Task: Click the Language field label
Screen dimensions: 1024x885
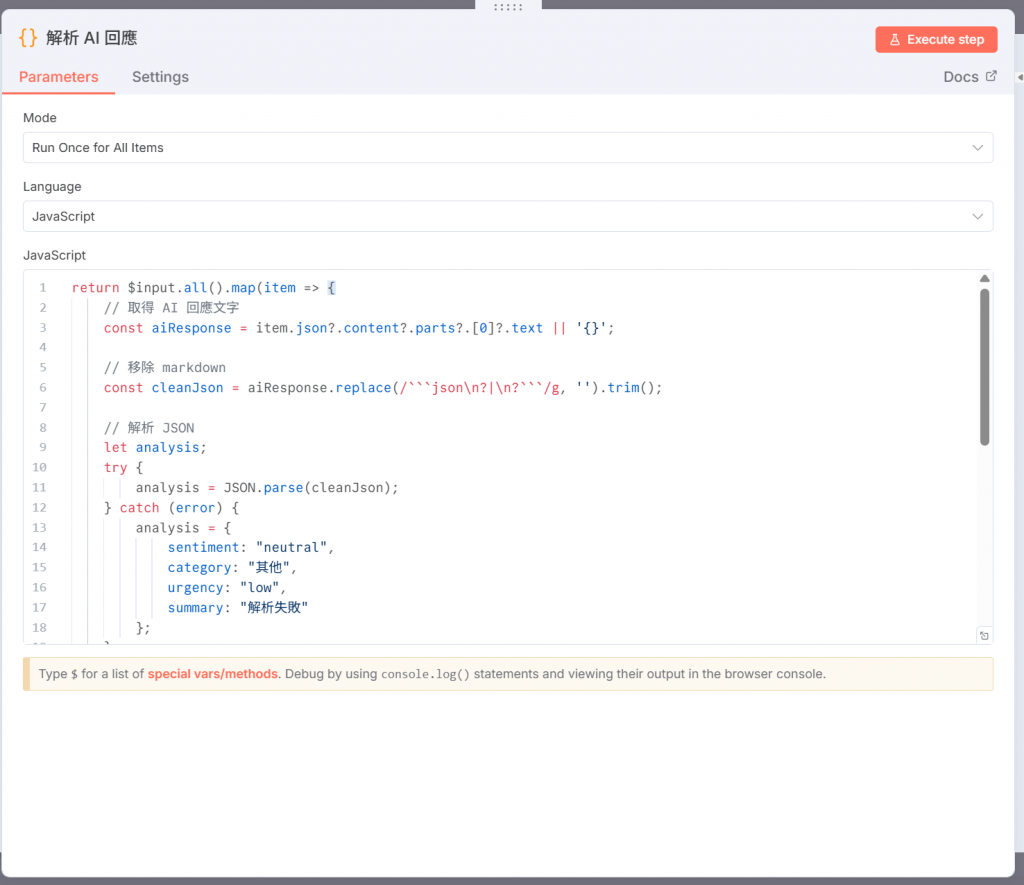Action: (x=52, y=187)
